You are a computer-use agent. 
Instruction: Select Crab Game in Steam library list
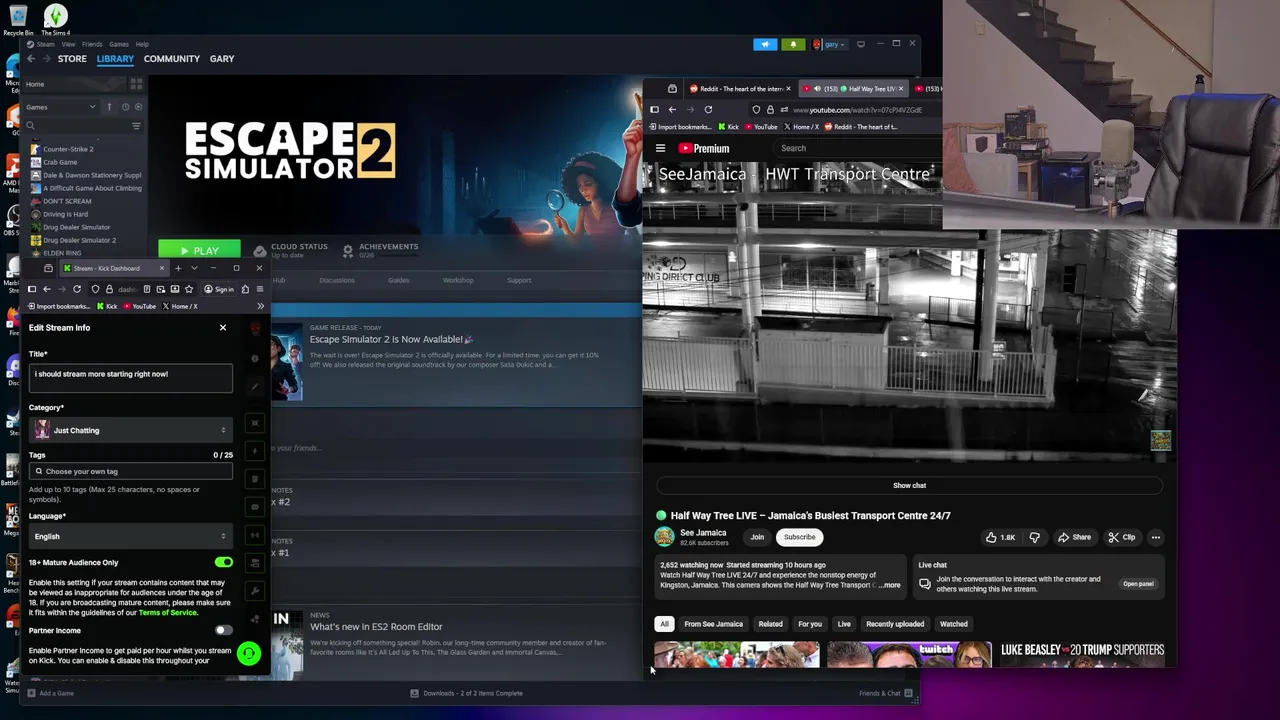click(60, 162)
